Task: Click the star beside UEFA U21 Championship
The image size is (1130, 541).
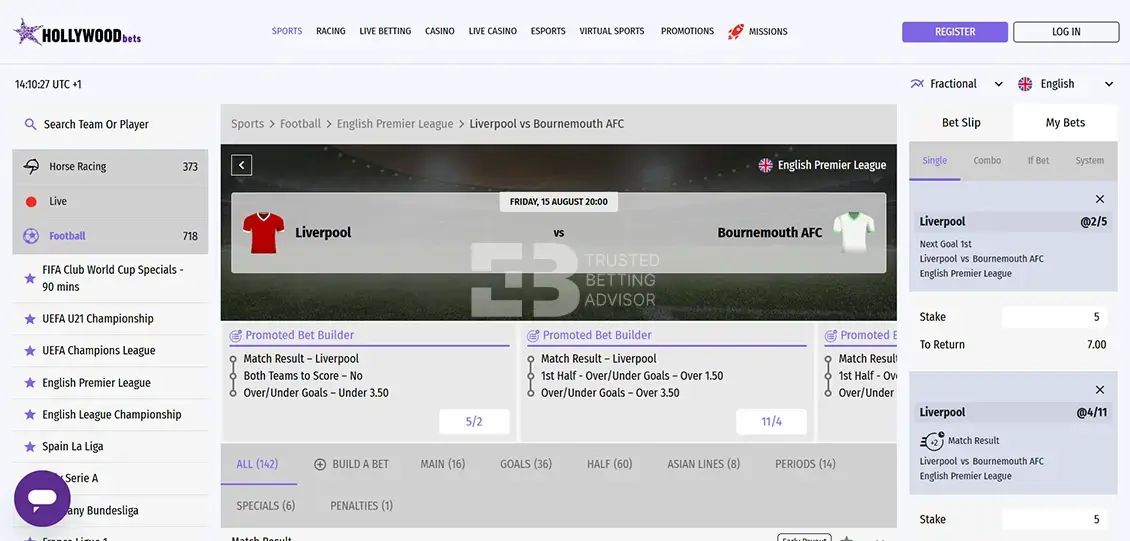Action: pos(30,318)
